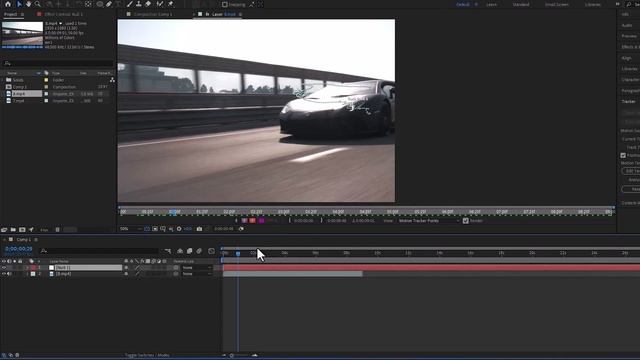Switch to the Project panel tab
640x360 pixels.
[x=11, y=14]
